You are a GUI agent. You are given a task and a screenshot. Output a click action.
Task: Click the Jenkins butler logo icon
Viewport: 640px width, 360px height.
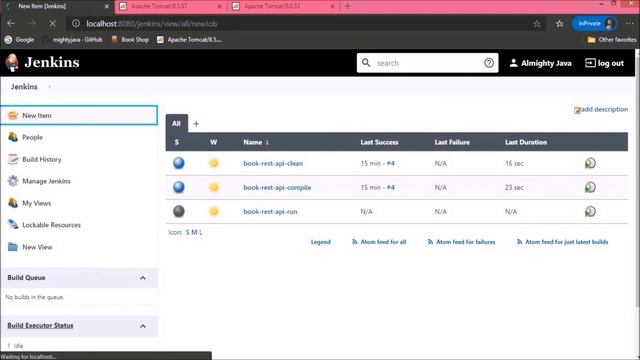[x=12, y=62]
